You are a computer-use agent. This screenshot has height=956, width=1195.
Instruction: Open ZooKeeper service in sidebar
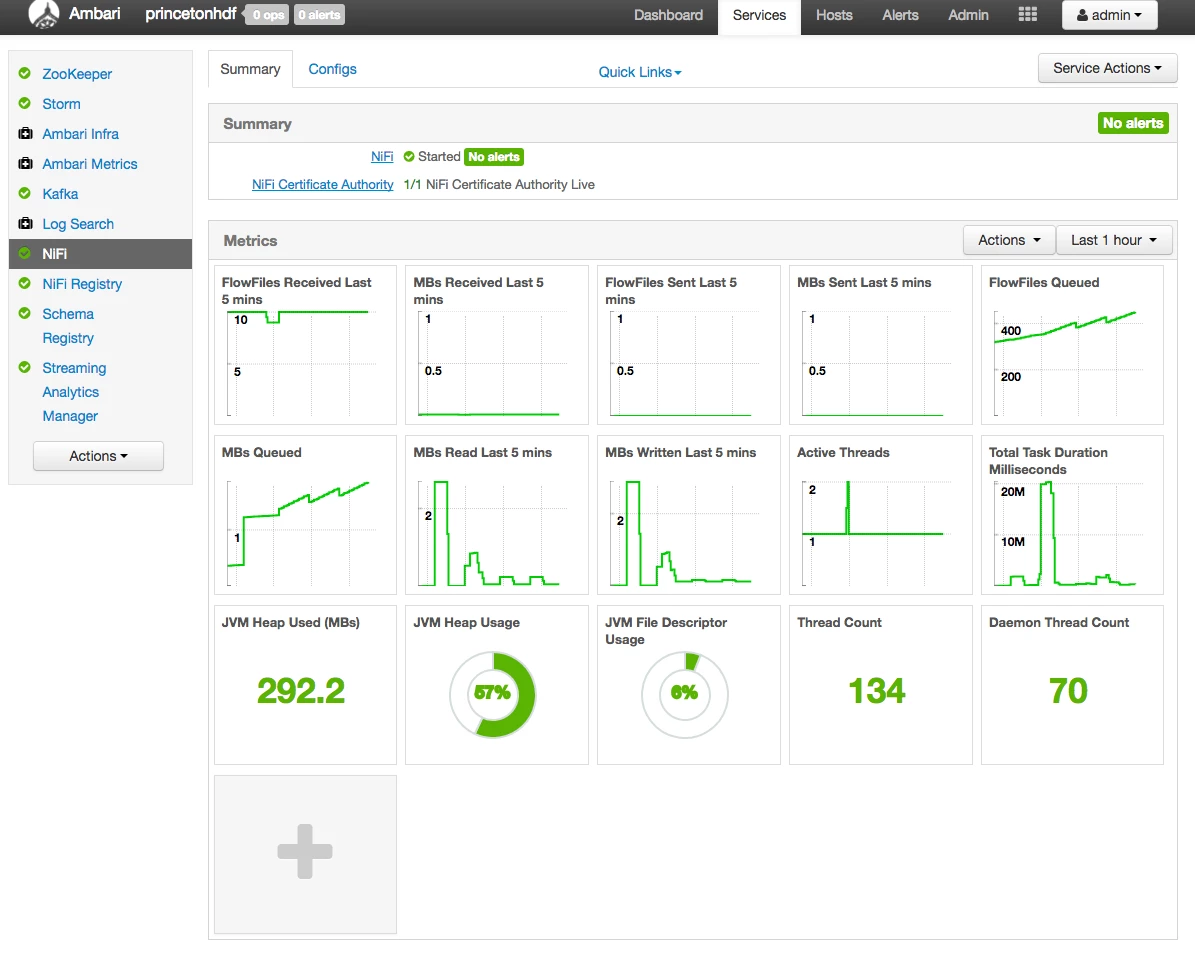point(77,74)
